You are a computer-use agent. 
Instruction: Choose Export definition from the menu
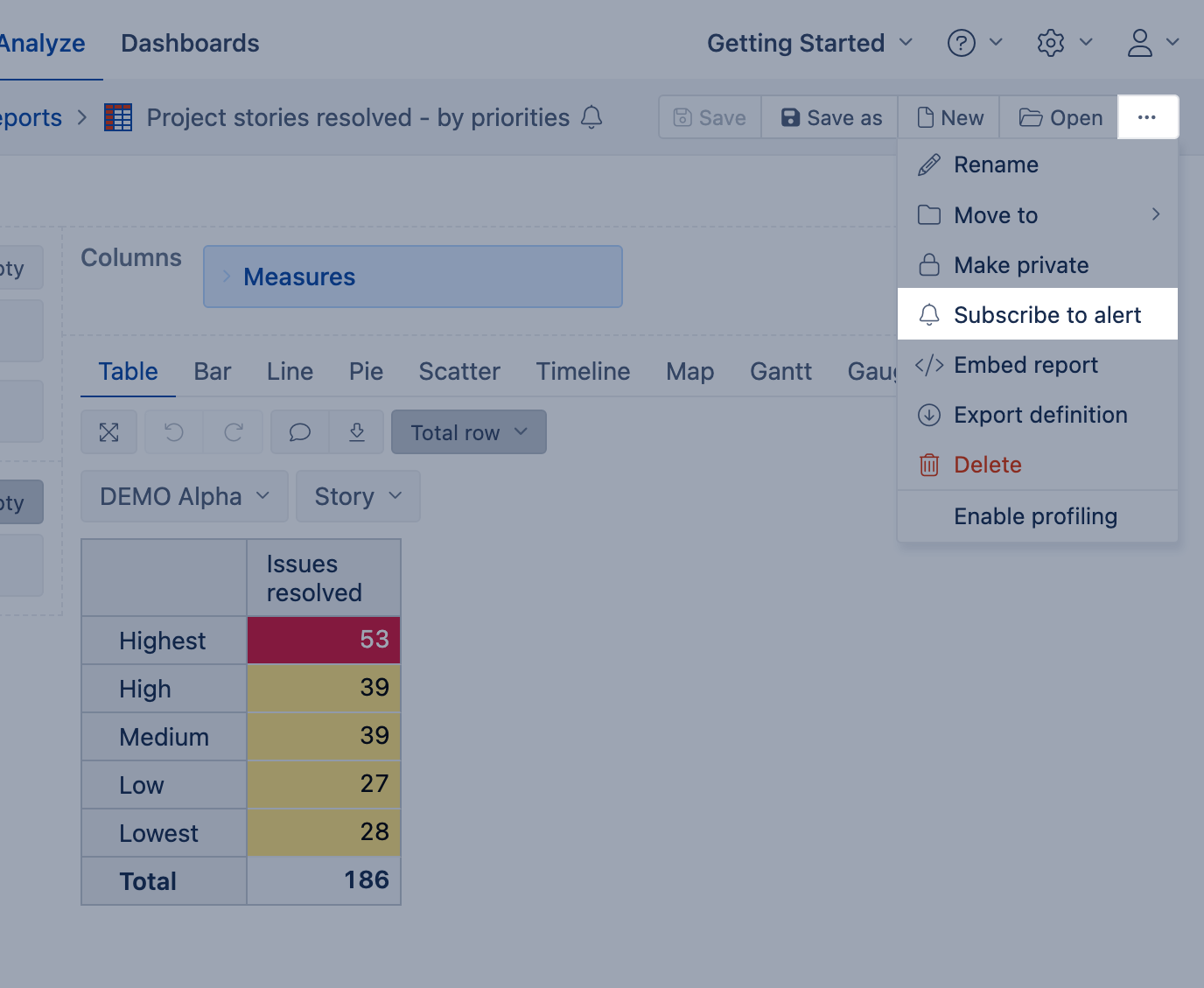[x=1039, y=415]
